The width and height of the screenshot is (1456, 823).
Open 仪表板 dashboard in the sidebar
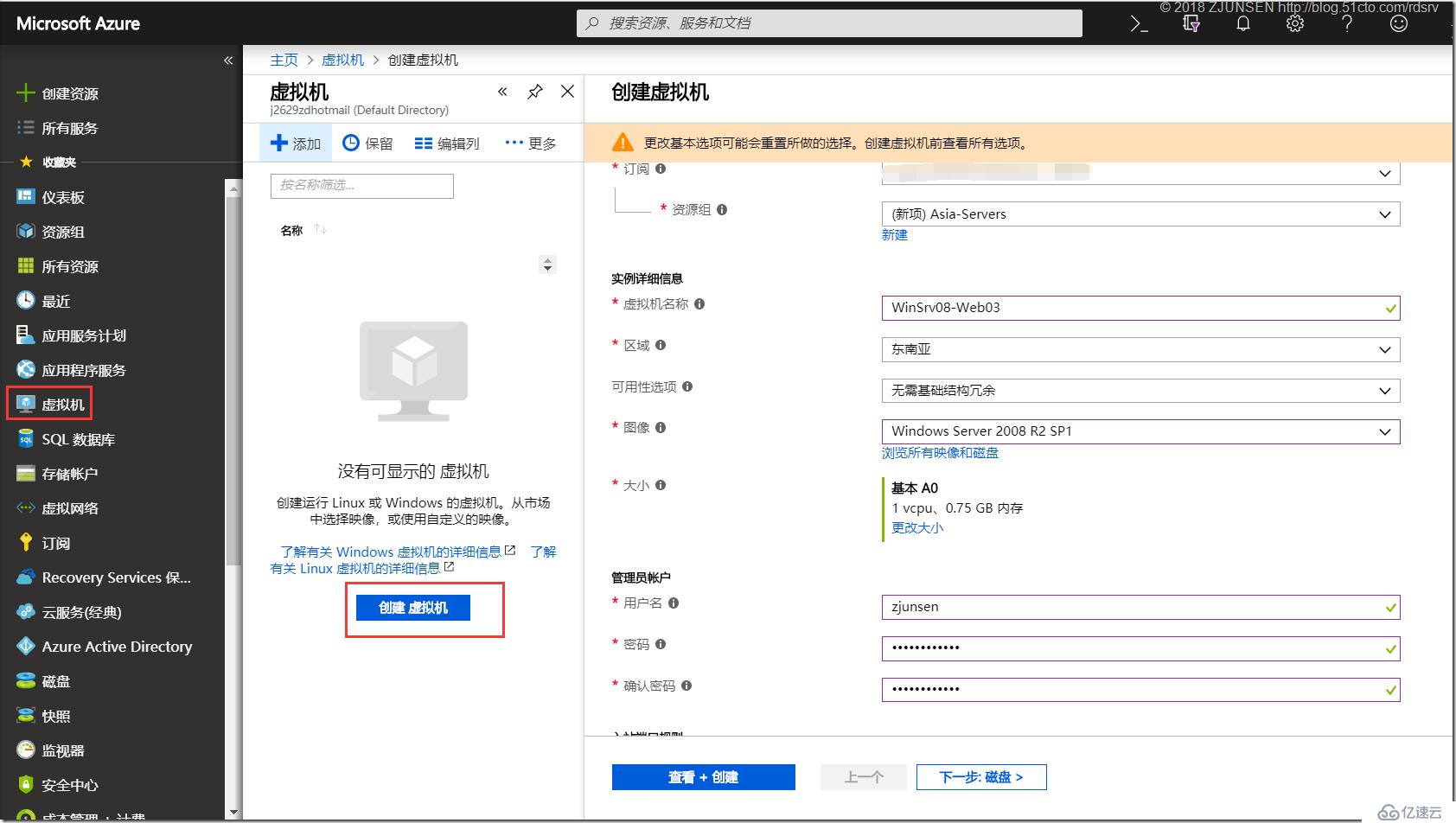click(52, 197)
